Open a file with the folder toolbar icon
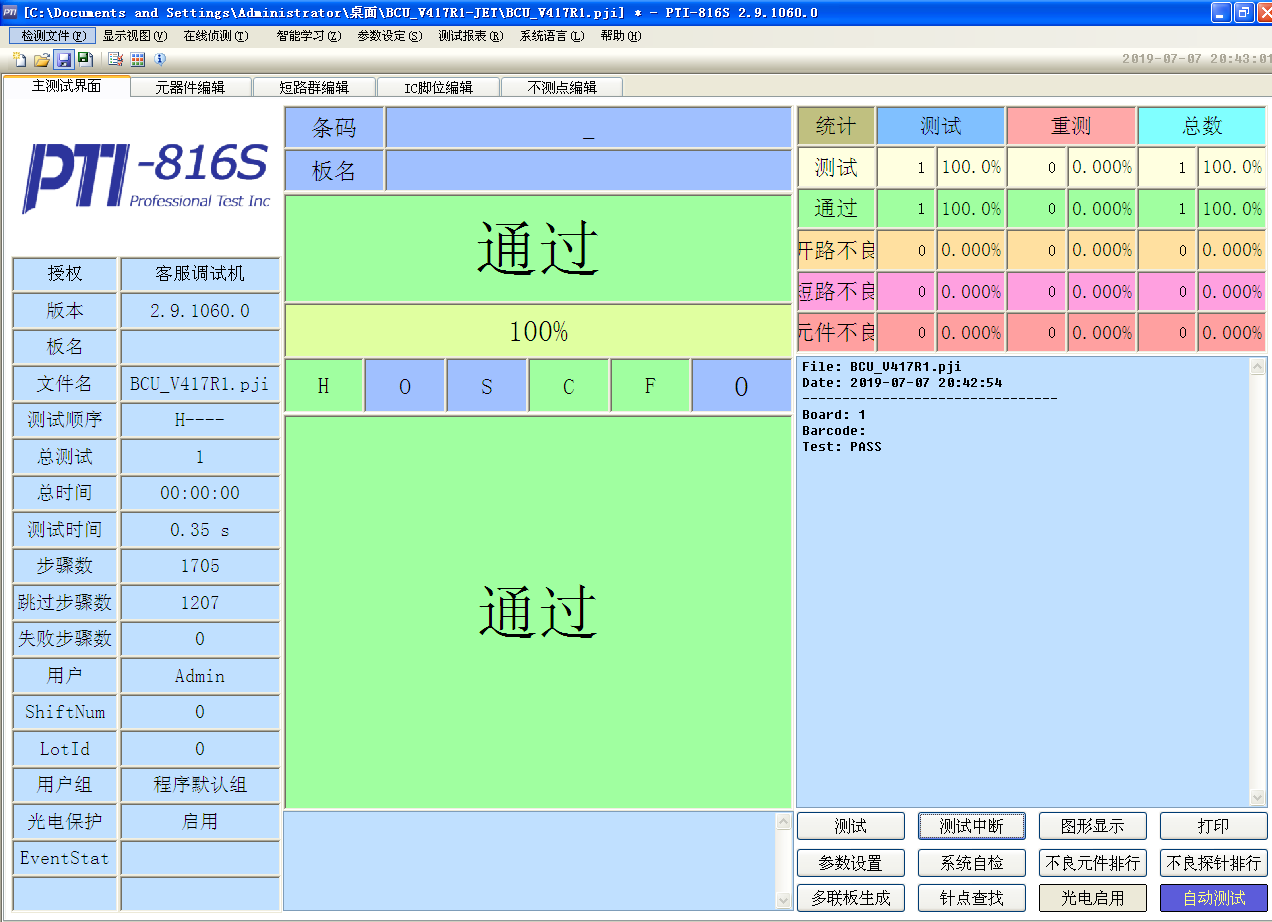The width and height of the screenshot is (1272, 922). pyautogui.click(x=42, y=60)
